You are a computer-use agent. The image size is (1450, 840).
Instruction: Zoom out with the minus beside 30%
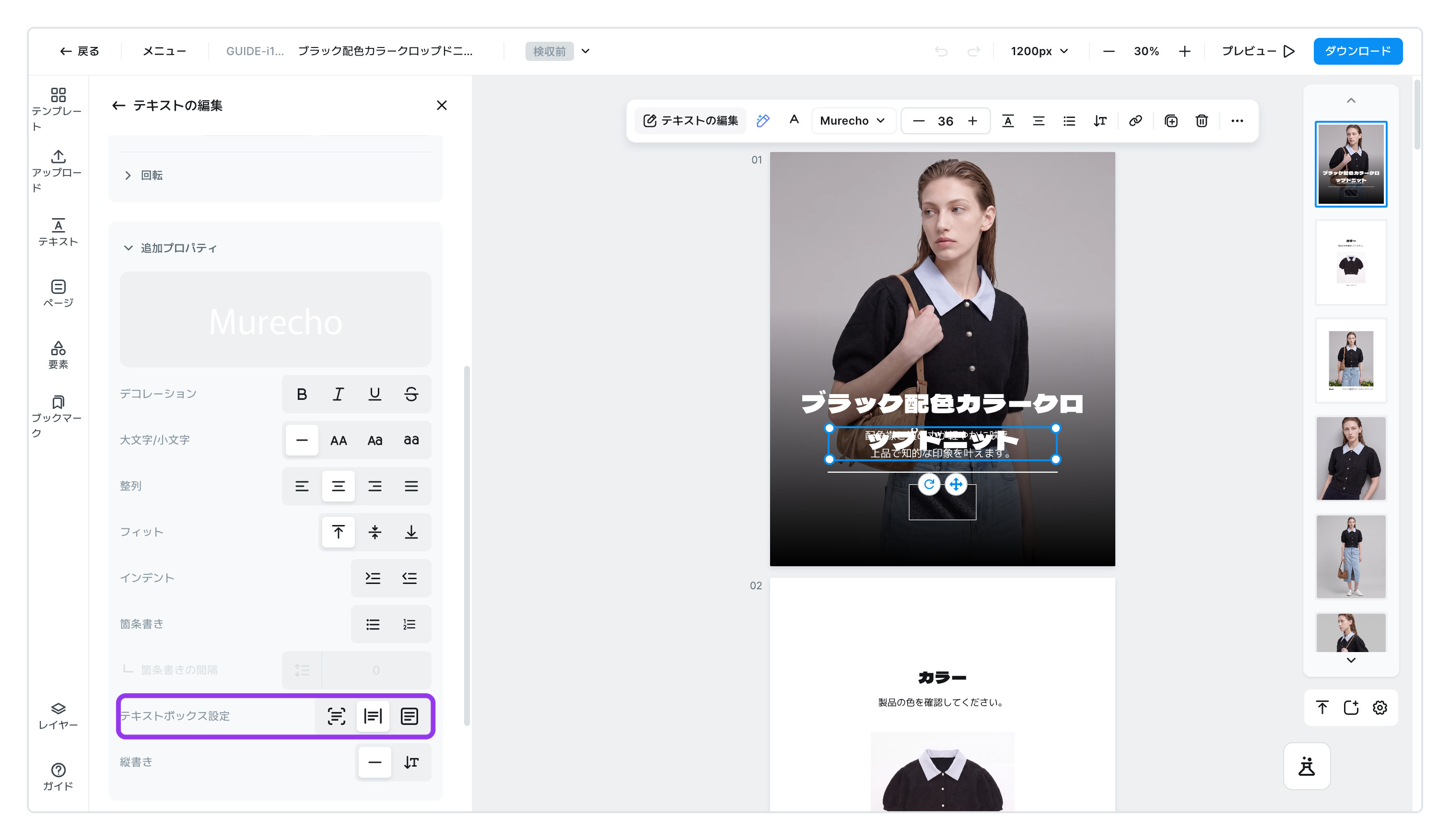point(1109,51)
